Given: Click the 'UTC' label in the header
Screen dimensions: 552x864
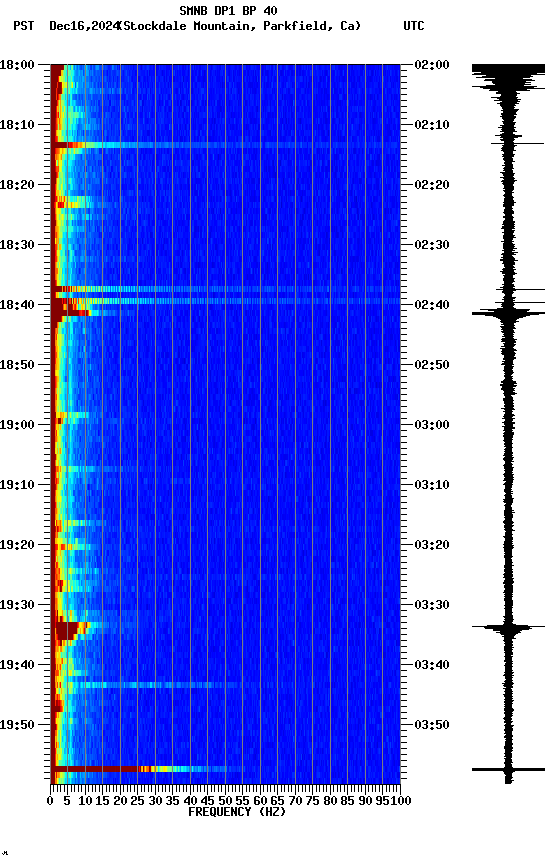Looking at the screenshot, I should [x=414, y=26].
